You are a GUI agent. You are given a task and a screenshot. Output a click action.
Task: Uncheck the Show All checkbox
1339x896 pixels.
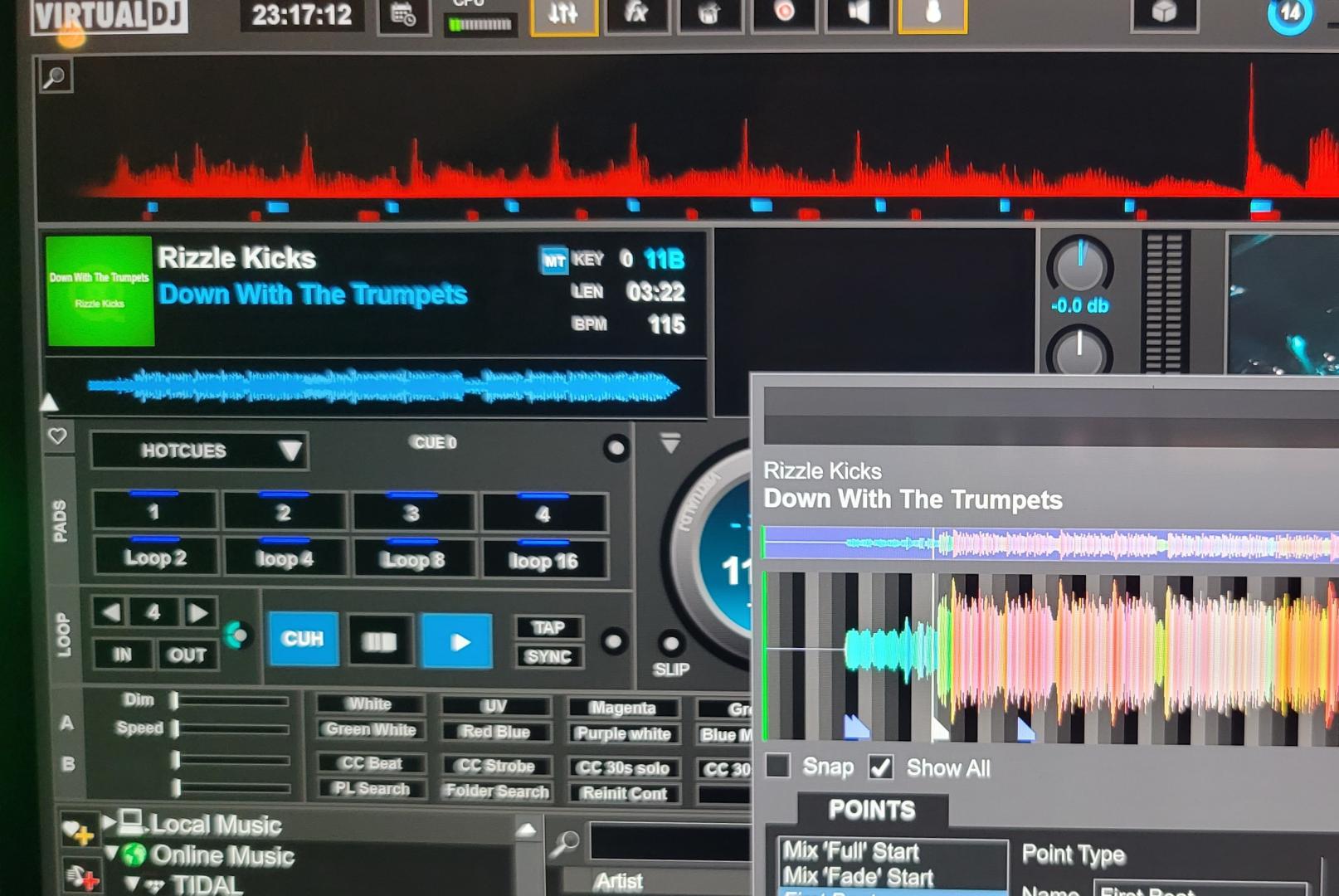click(x=881, y=767)
